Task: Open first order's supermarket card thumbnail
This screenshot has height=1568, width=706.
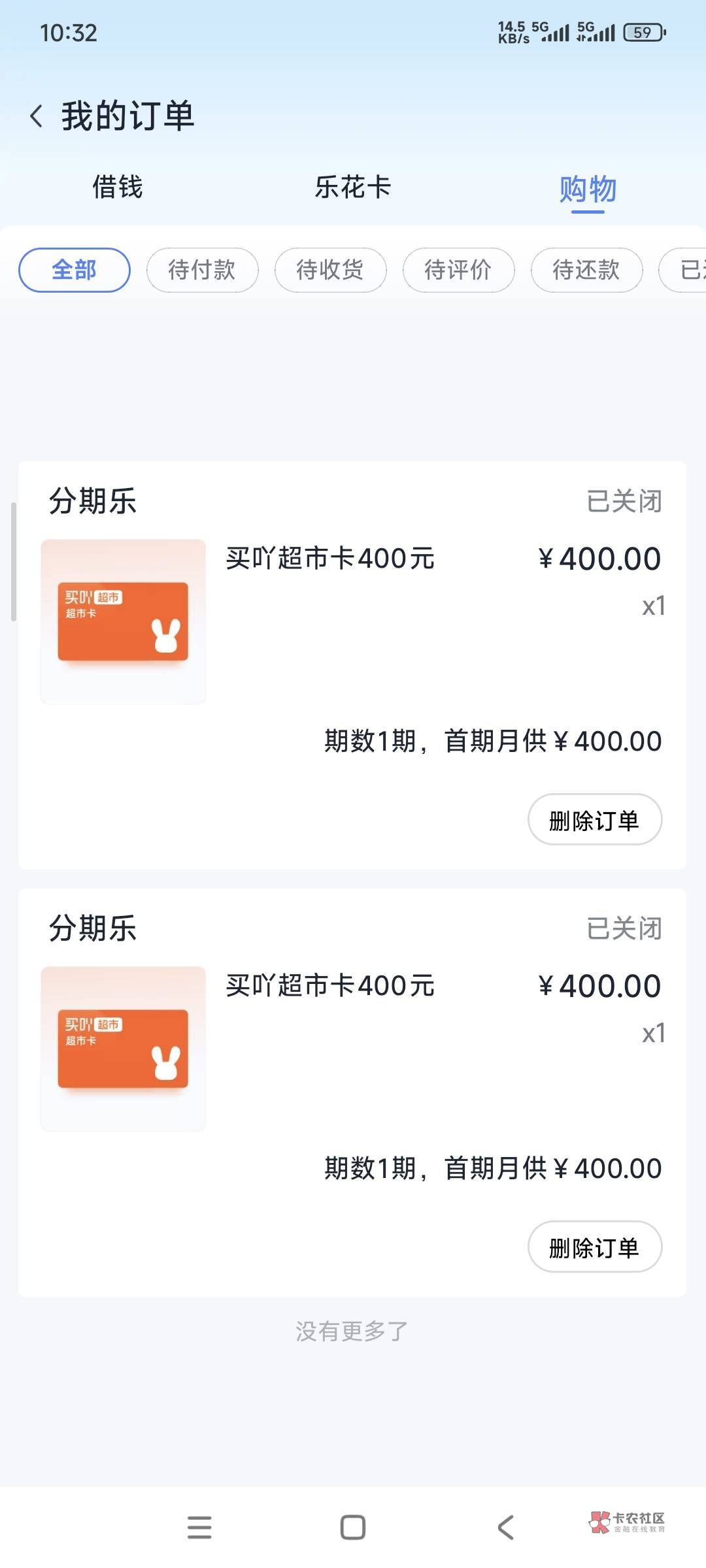Action: tap(123, 621)
